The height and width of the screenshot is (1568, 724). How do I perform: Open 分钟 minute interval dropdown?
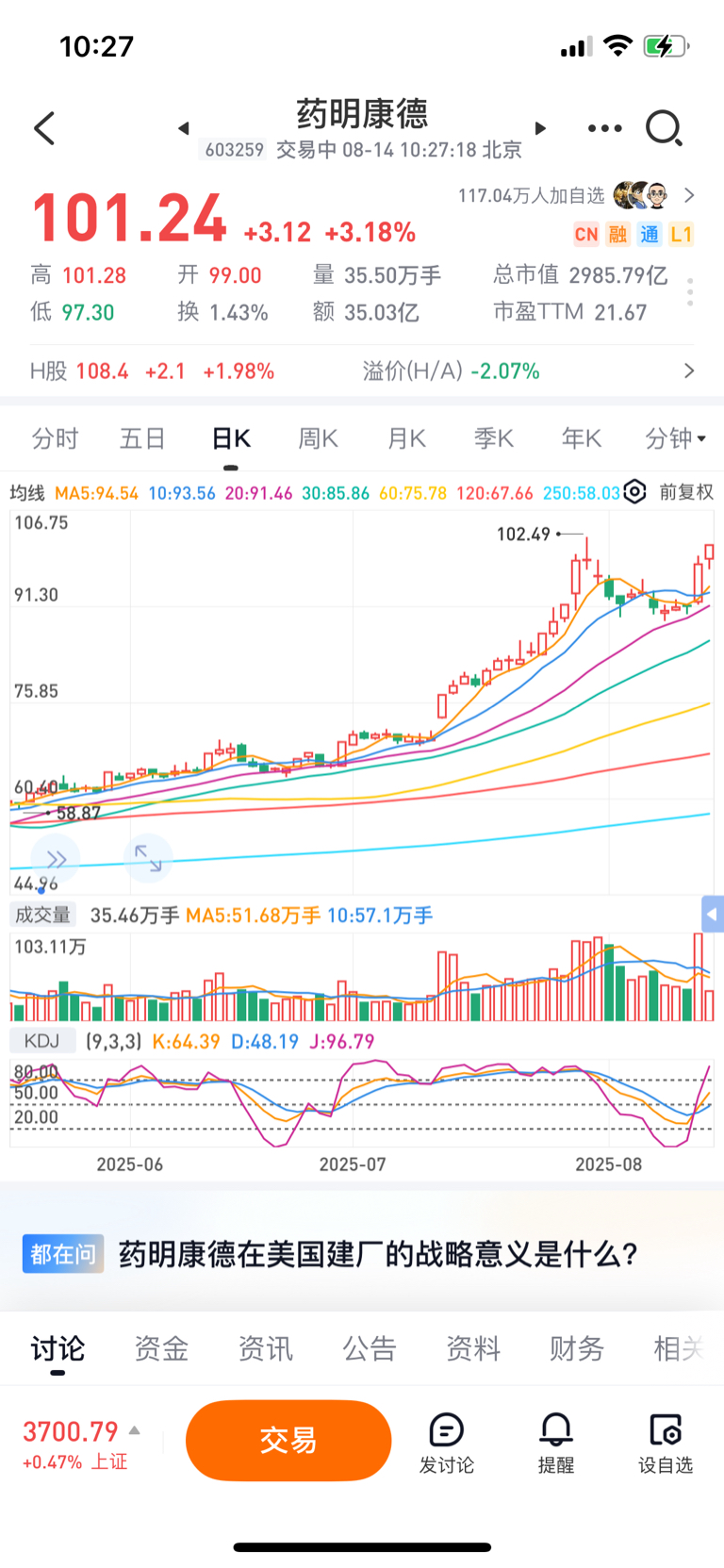[x=676, y=438]
